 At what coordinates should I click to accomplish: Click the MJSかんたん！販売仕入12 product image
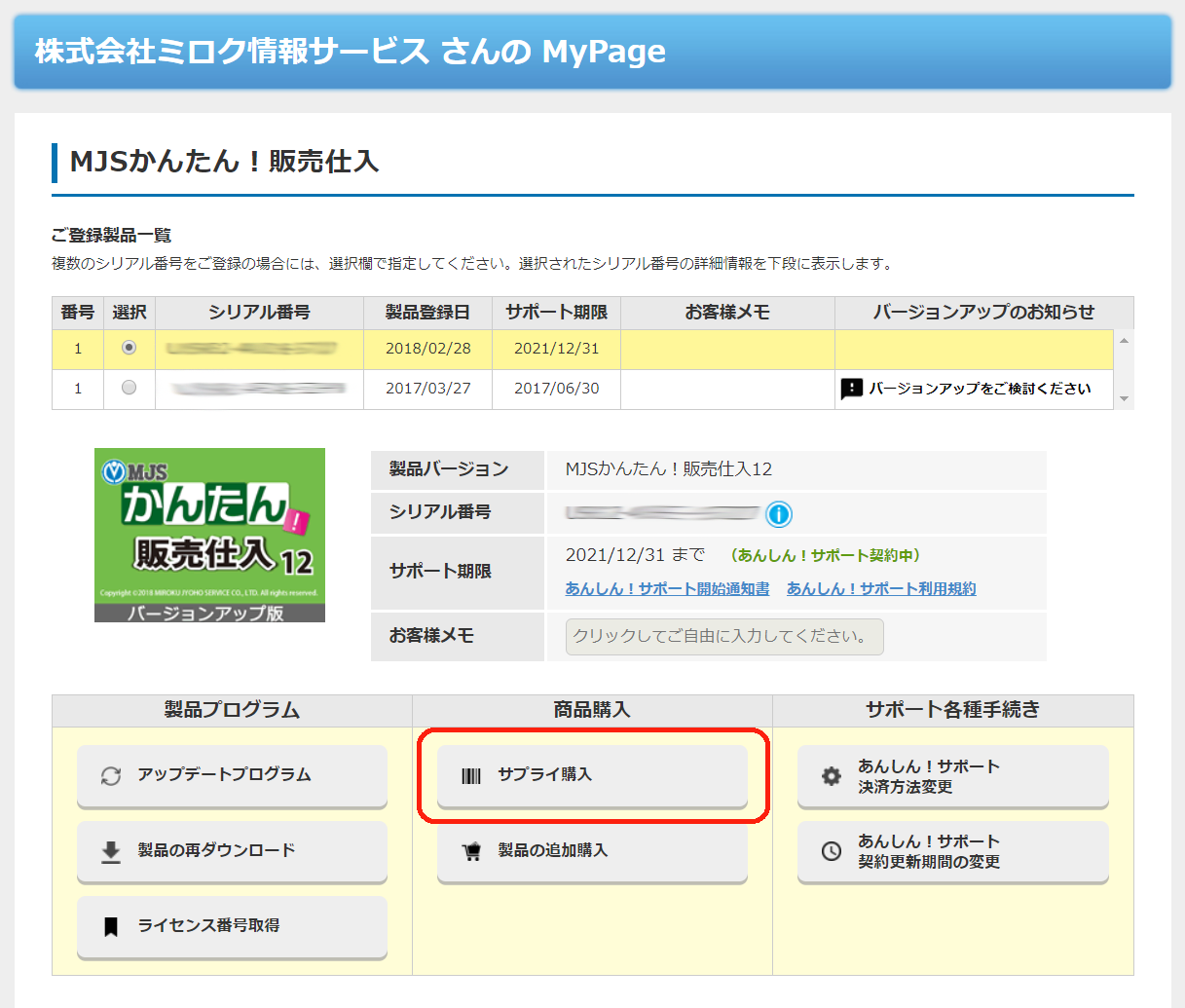[209, 535]
